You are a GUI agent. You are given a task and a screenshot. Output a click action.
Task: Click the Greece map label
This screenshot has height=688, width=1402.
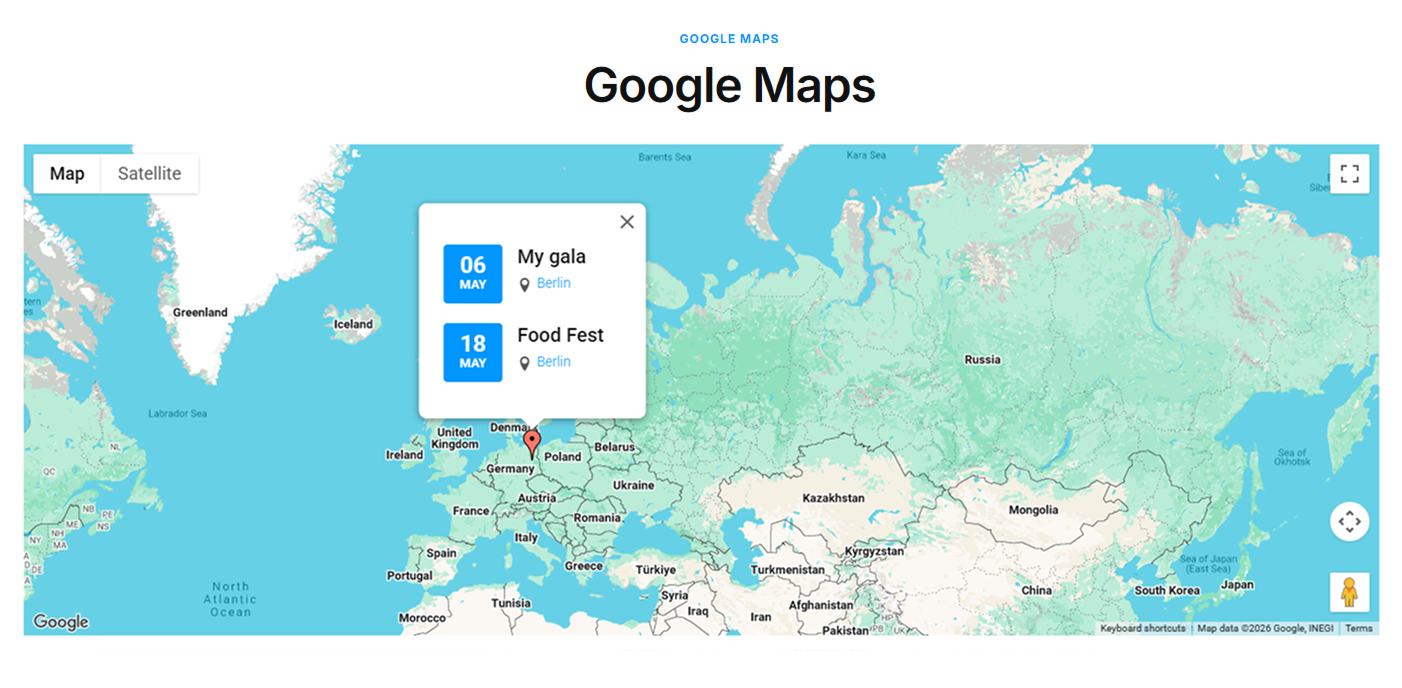[x=583, y=566]
